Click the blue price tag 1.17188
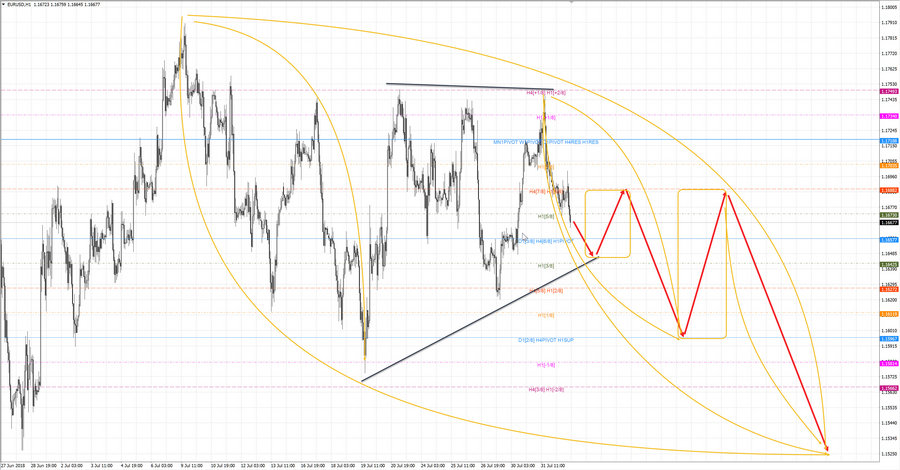Image resolution: width=900 pixels, height=470 pixels. click(x=889, y=141)
